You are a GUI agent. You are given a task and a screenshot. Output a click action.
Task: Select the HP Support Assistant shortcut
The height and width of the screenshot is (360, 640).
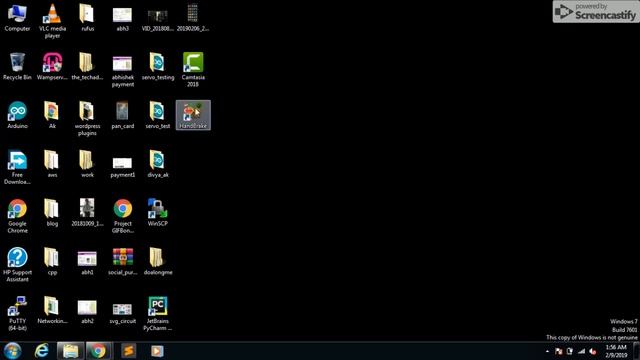click(x=17, y=264)
